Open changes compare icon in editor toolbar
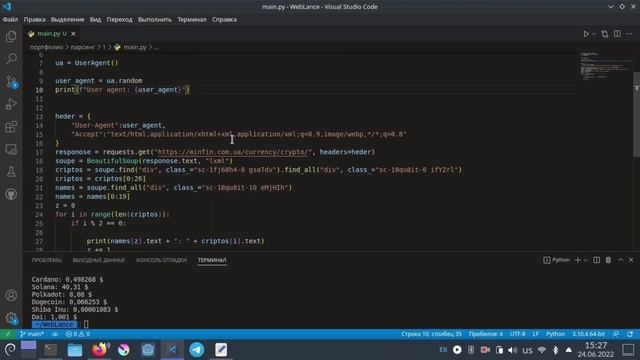The image size is (640, 360). point(604,34)
